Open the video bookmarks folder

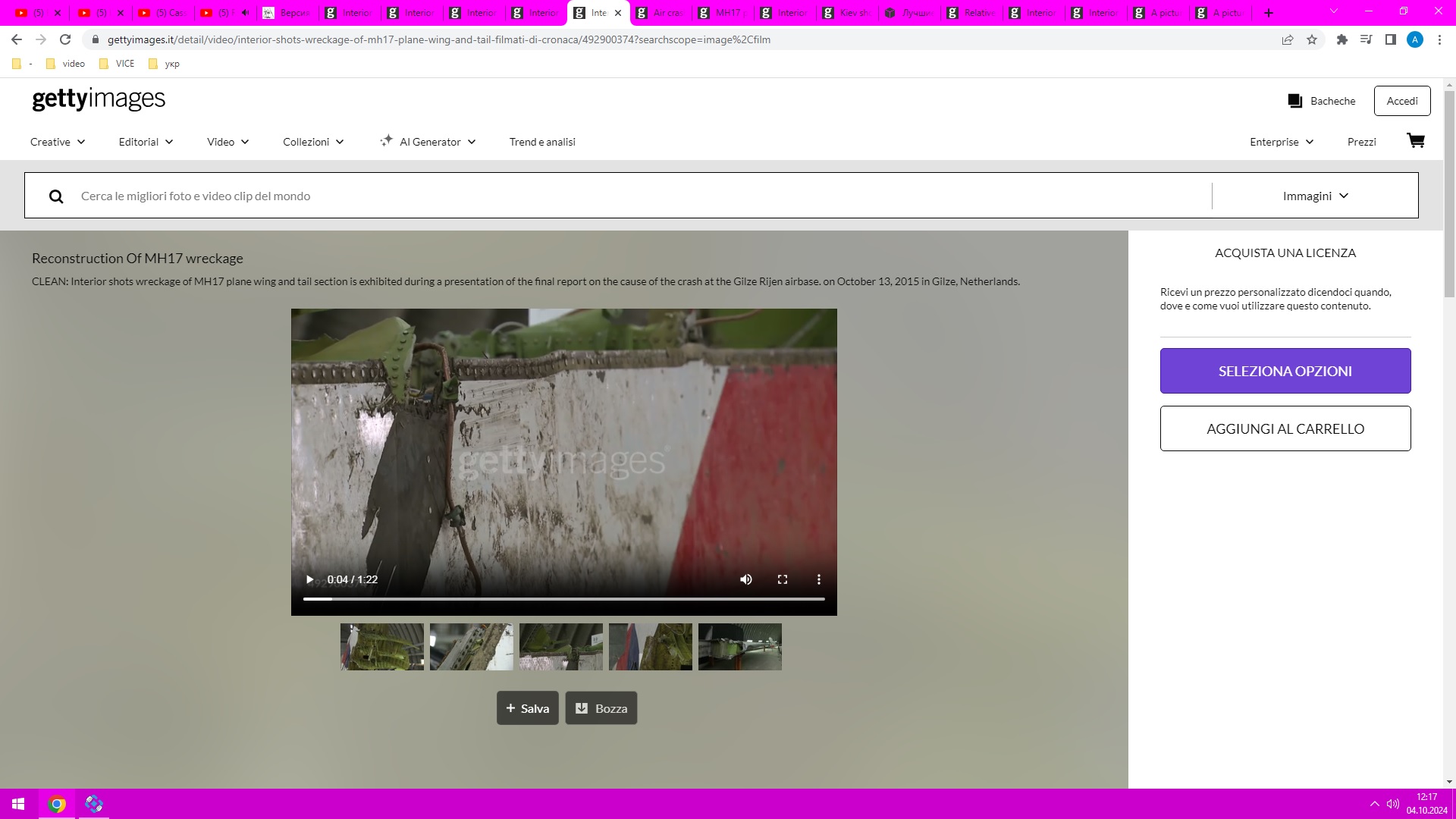pos(66,64)
